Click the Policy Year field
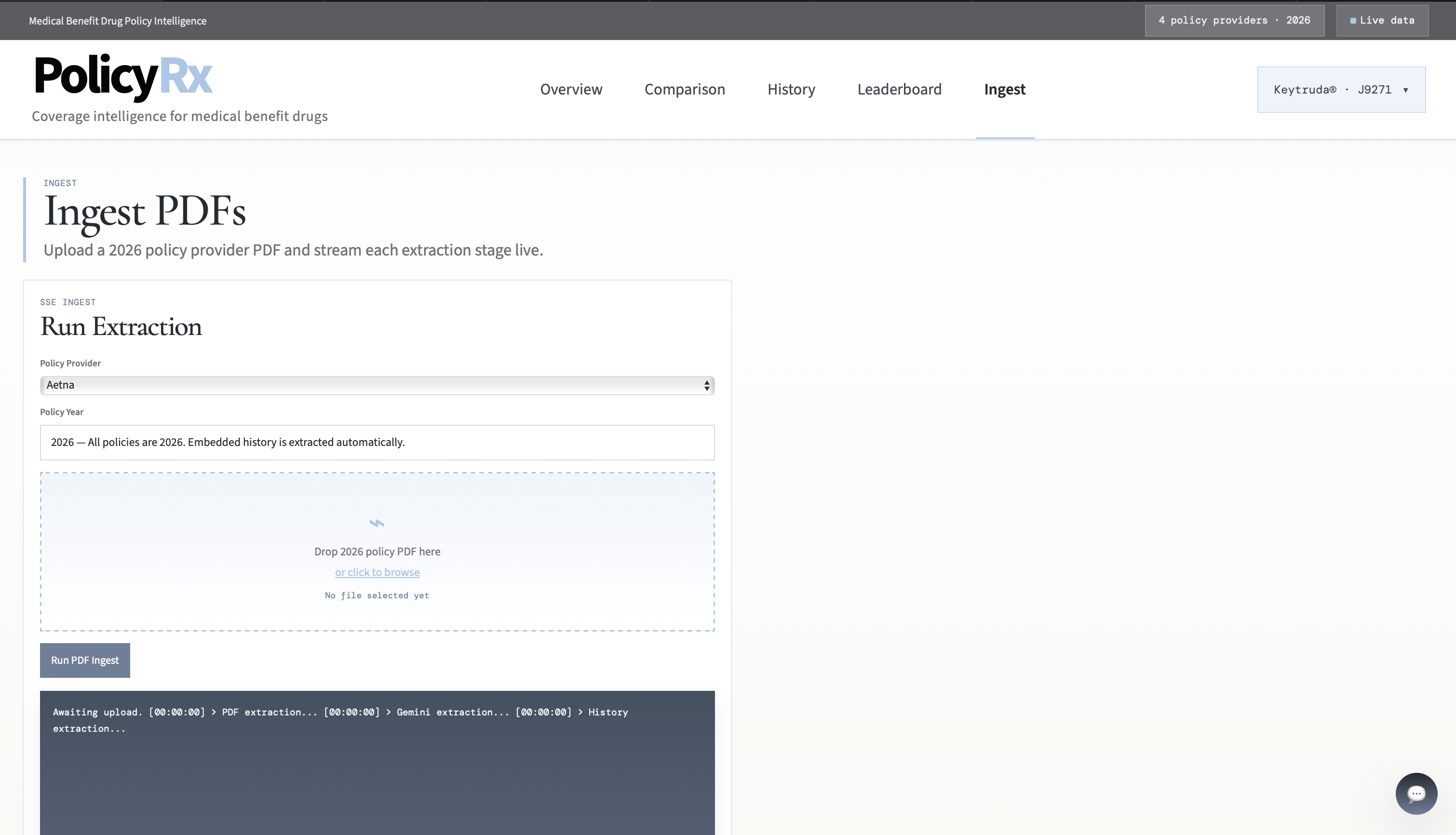Screen dimensions: 1456x835 point(377,442)
